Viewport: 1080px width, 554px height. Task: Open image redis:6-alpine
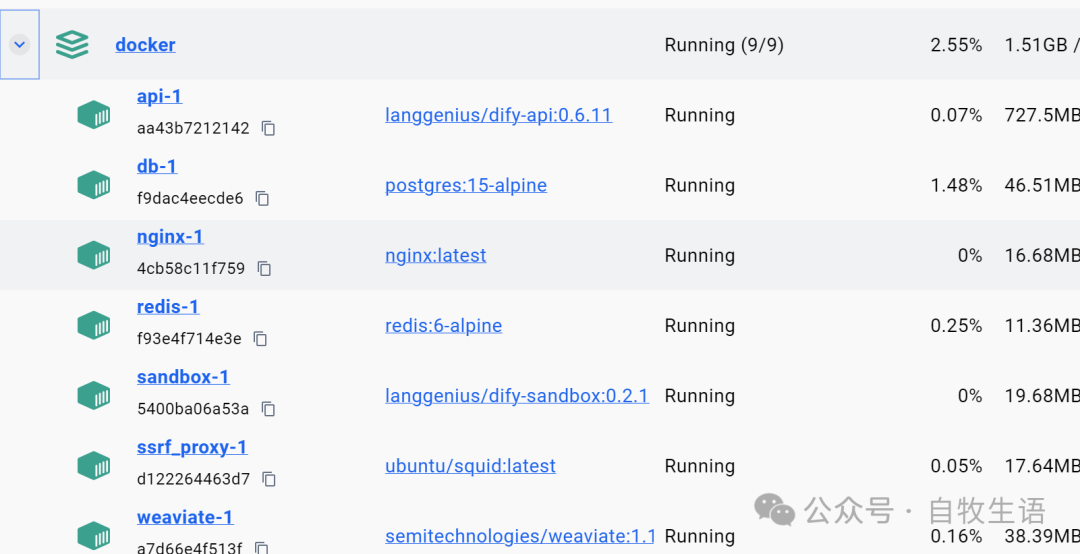[444, 326]
